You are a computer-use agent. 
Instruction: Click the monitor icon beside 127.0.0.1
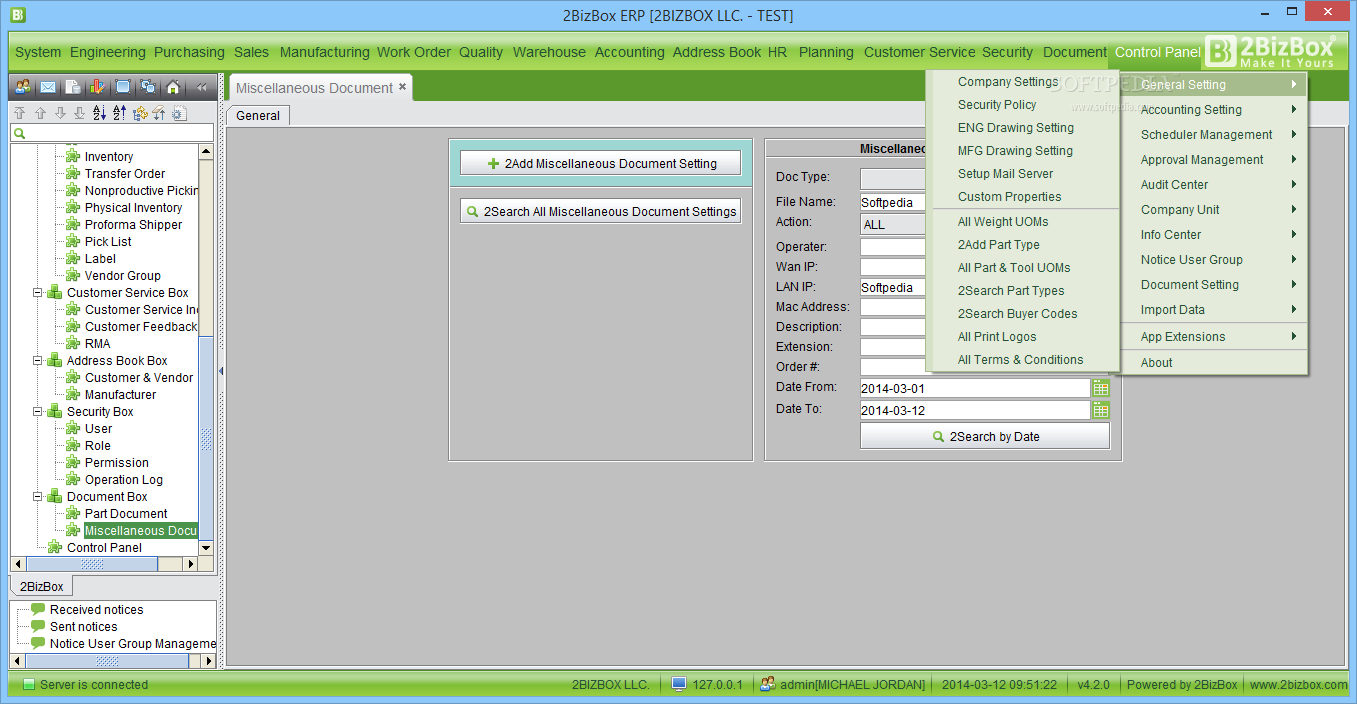pyautogui.click(x=679, y=685)
